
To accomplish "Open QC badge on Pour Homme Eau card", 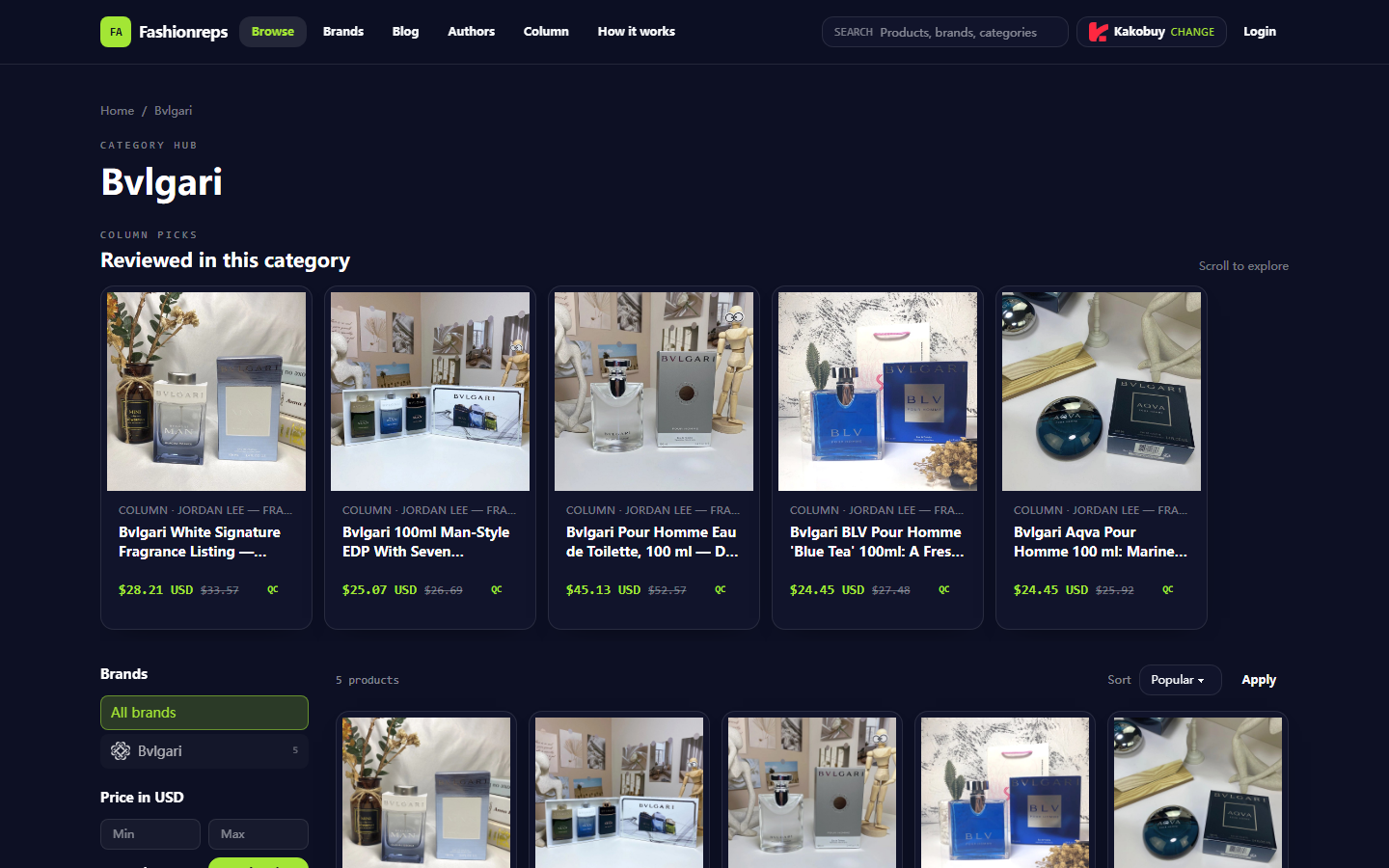I will [721, 589].
